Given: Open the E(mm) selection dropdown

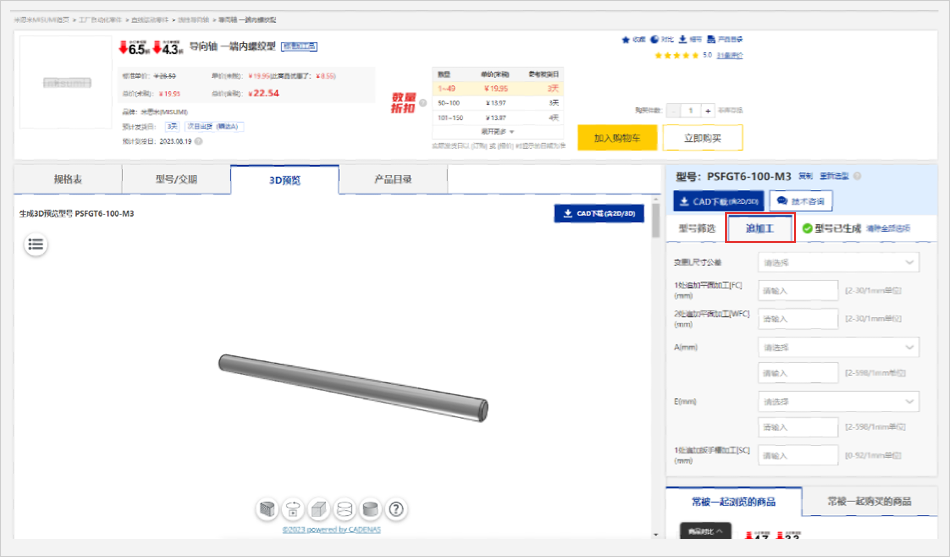Looking at the screenshot, I should click(838, 401).
